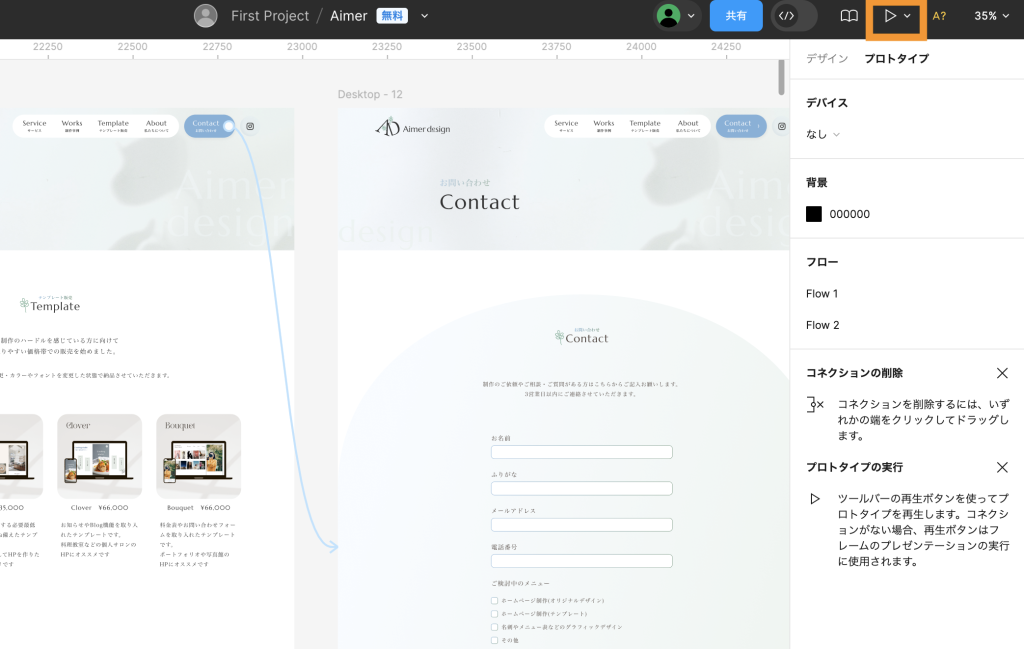Click the play prototype button
Screen dimensions: 1024x649
[x=889, y=16]
